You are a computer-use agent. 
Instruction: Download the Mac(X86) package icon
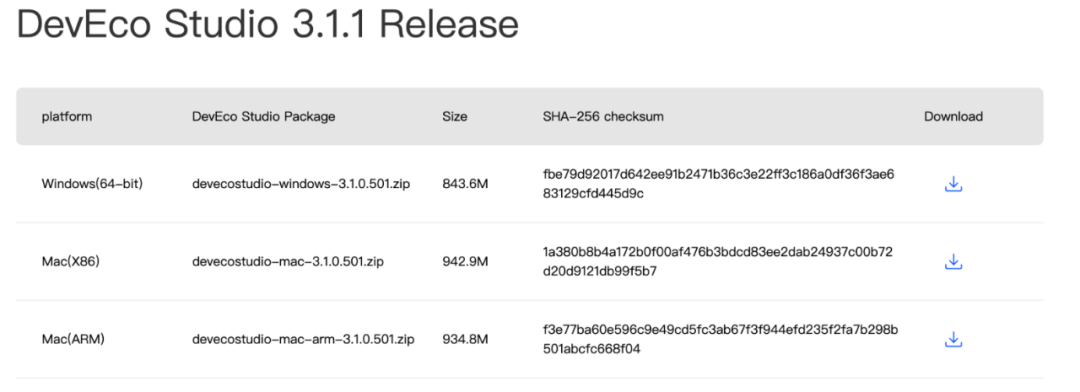953,262
